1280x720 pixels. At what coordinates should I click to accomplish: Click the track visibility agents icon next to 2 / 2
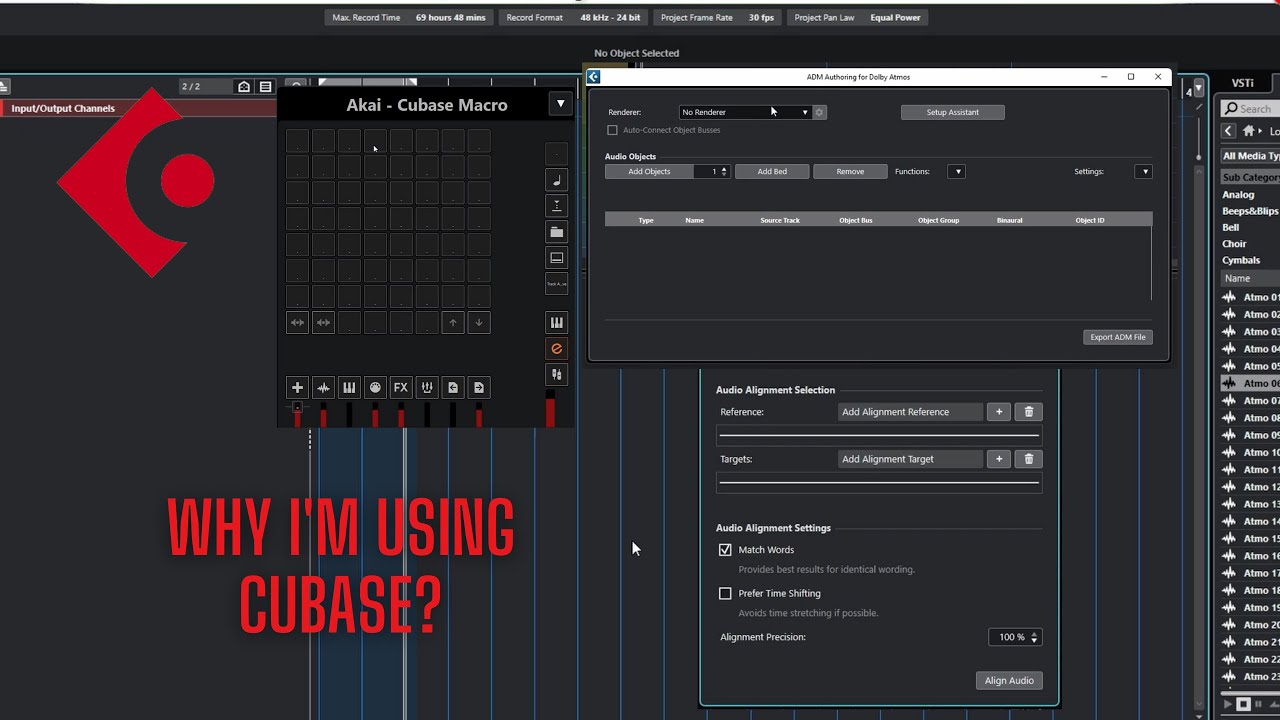click(244, 87)
